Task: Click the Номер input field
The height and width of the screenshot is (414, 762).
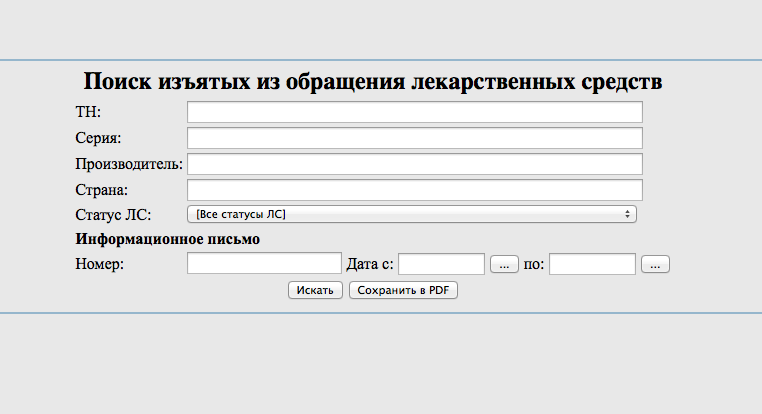Action: click(x=264, y=264)
